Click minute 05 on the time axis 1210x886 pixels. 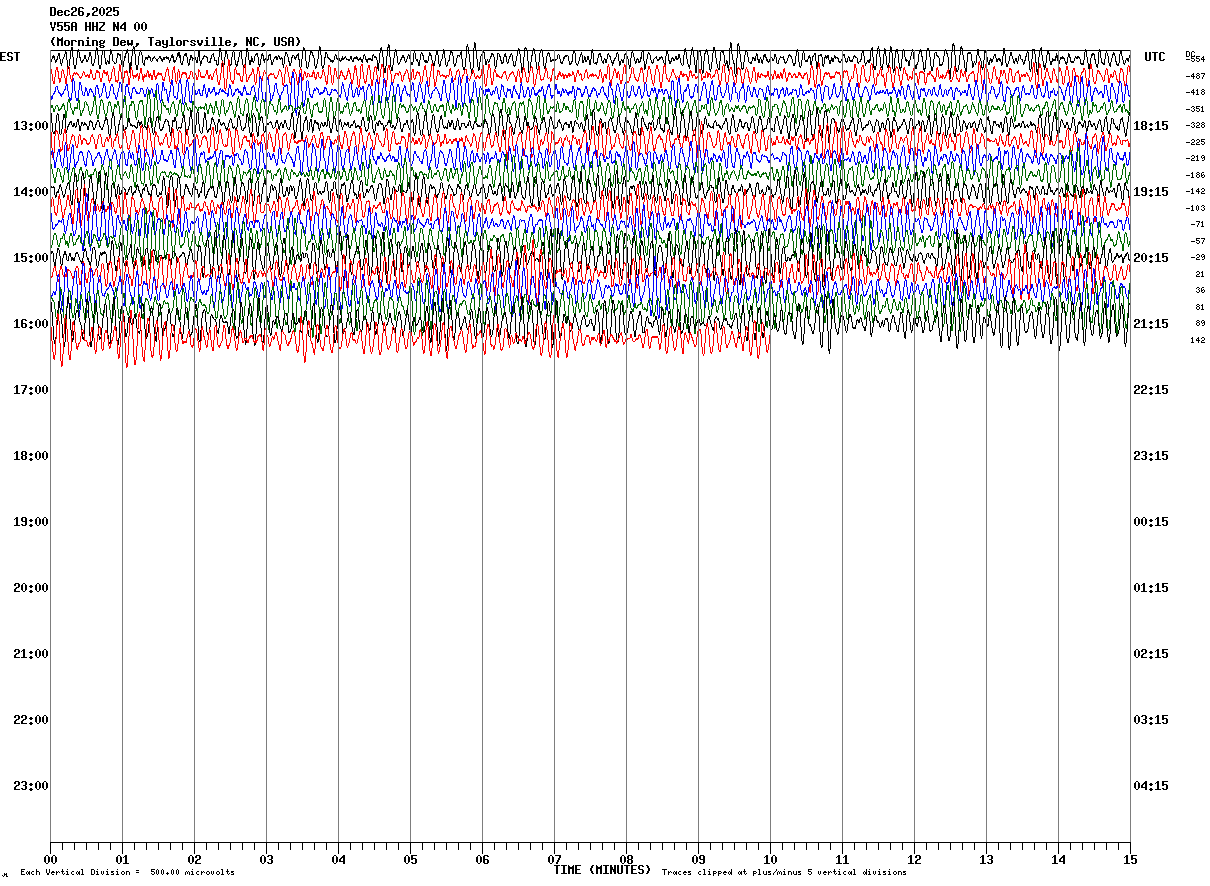(x=410, y=859)
